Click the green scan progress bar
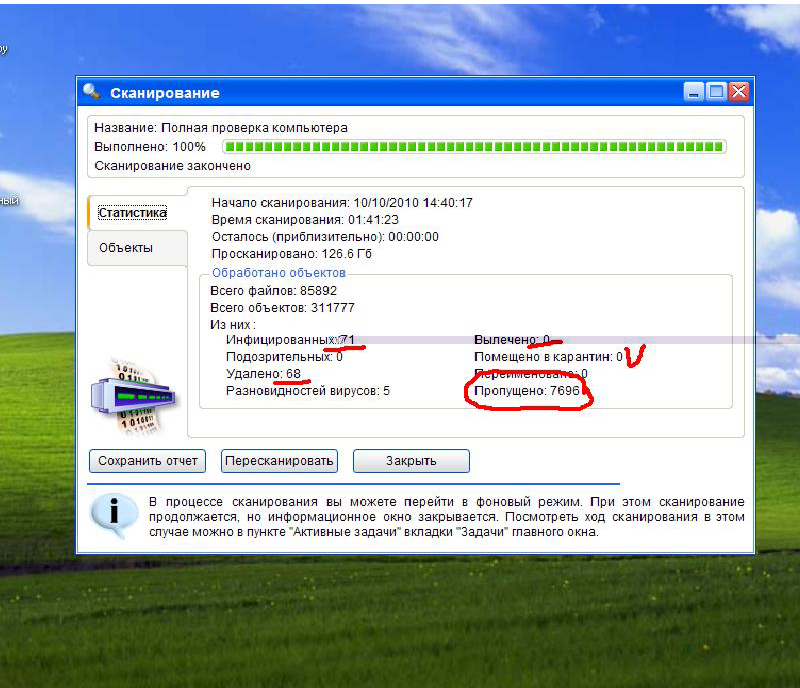Viewport: 800px width, 688px height. (474, 147)
